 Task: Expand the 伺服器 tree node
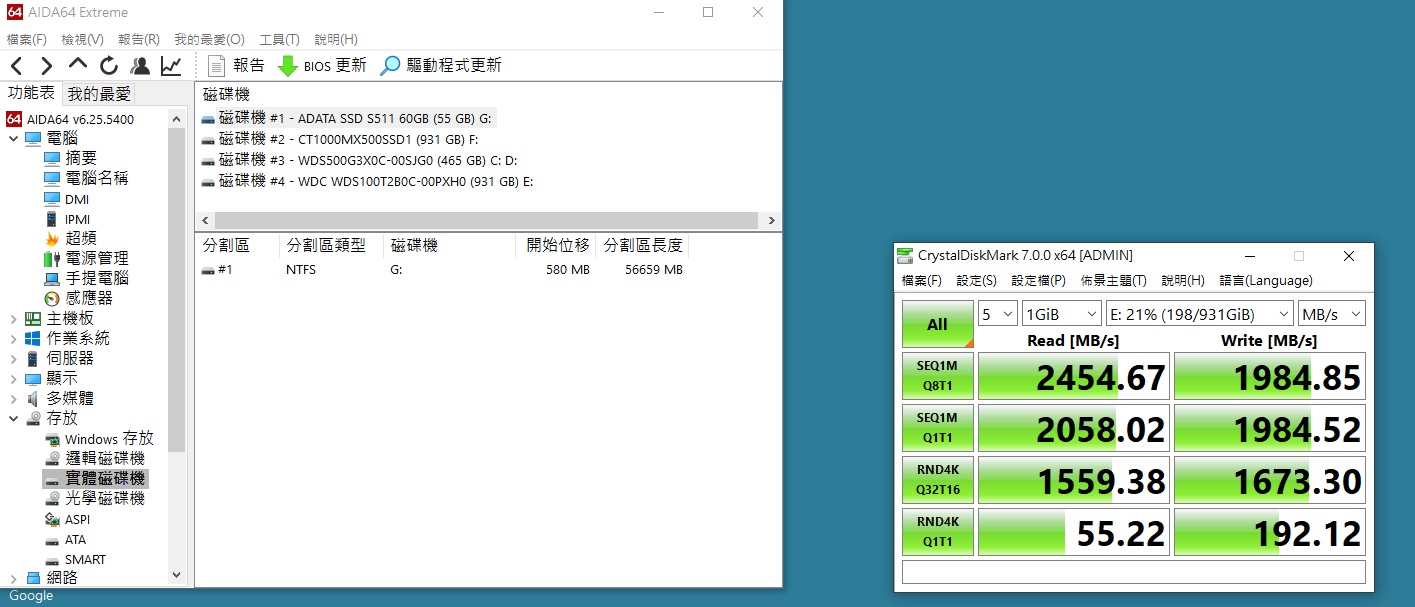(13, 358)
